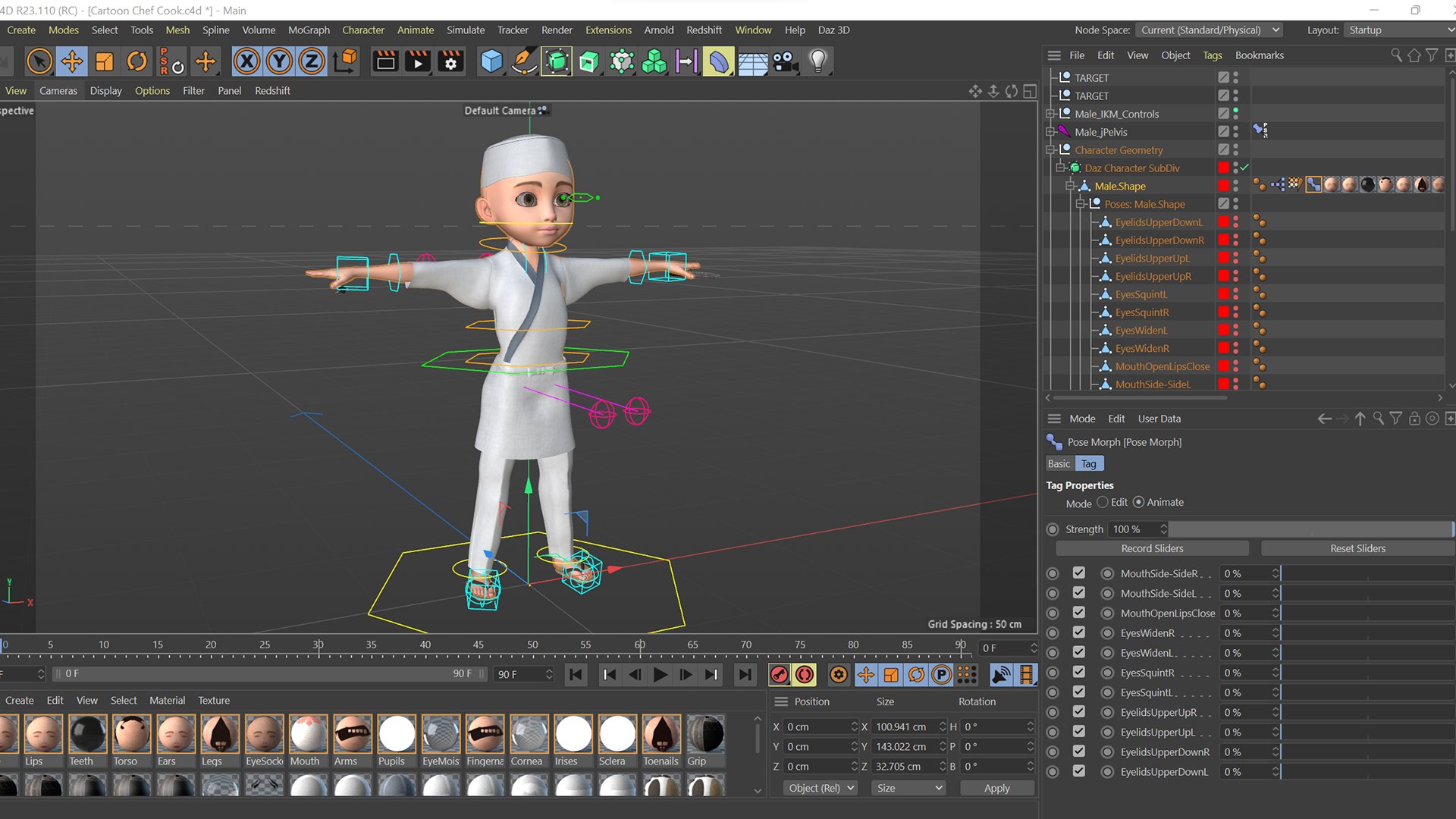Open the Size mode dropdown
This screenshot has width=1456, height=819.
pyautogui.click(x=908, y=788)
